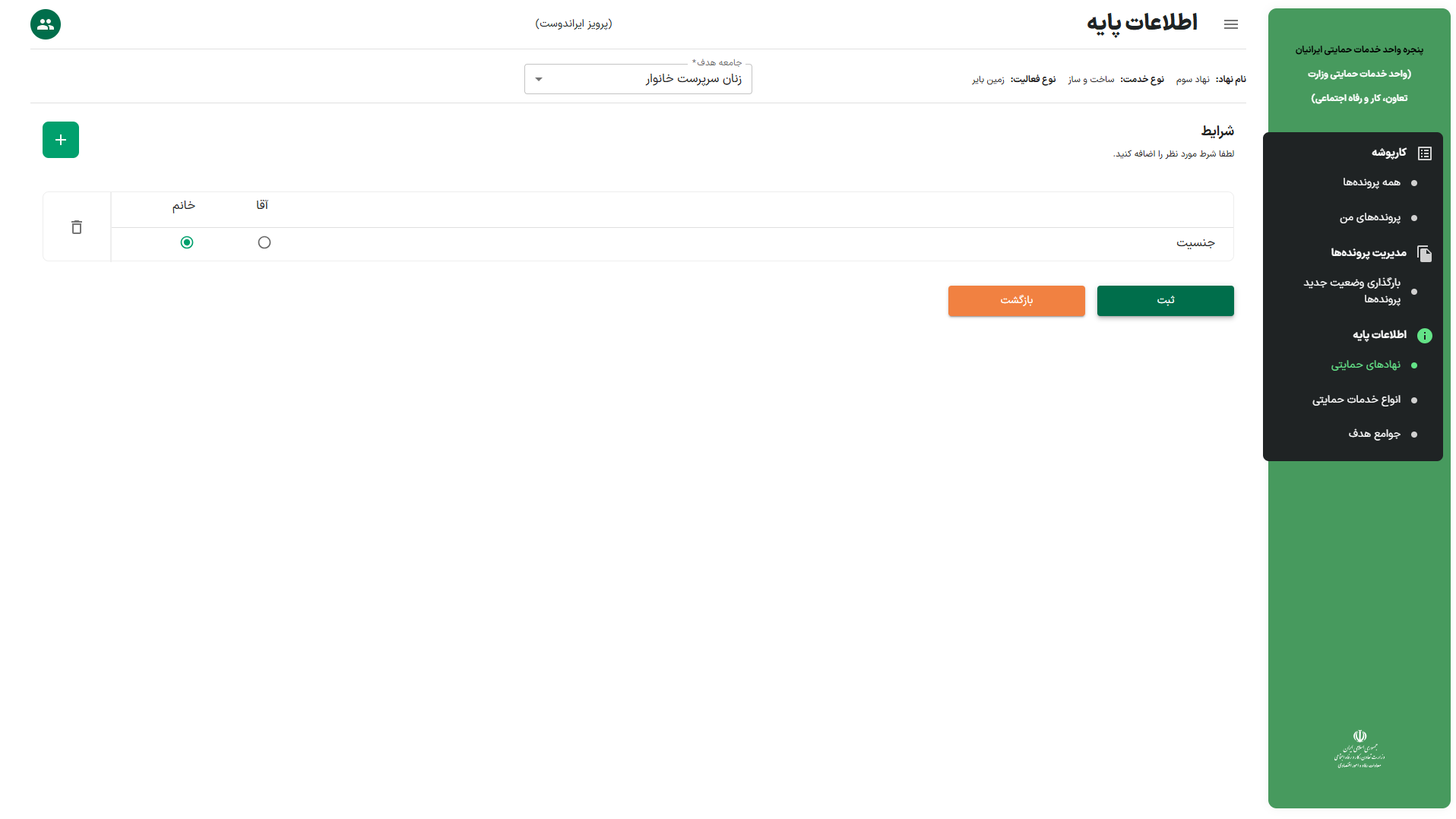This screenshot has width=1456, height=819.
Task: Click the dropdown arrow of جامعه هدف
Action: tap(539, 79)
